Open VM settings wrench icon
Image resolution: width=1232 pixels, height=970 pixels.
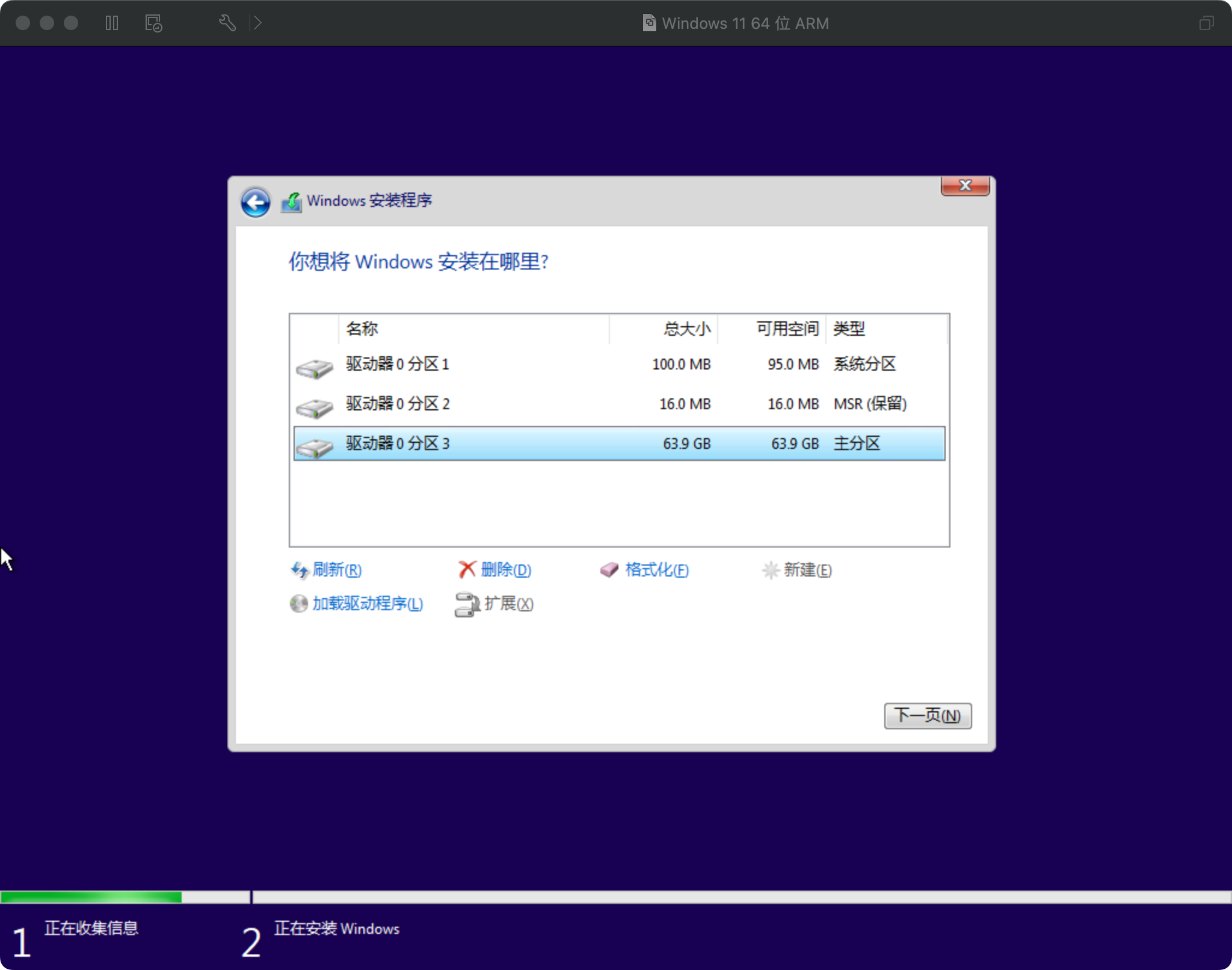point(227,23)
